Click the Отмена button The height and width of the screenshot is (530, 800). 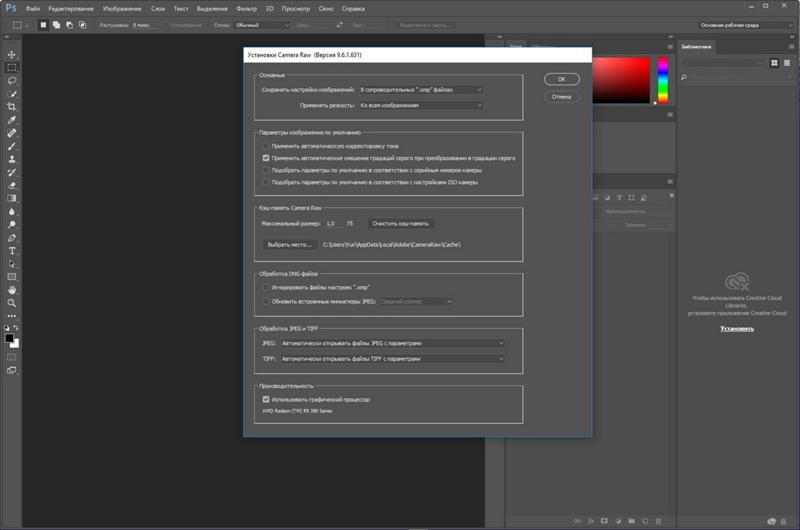coord(562,97)
